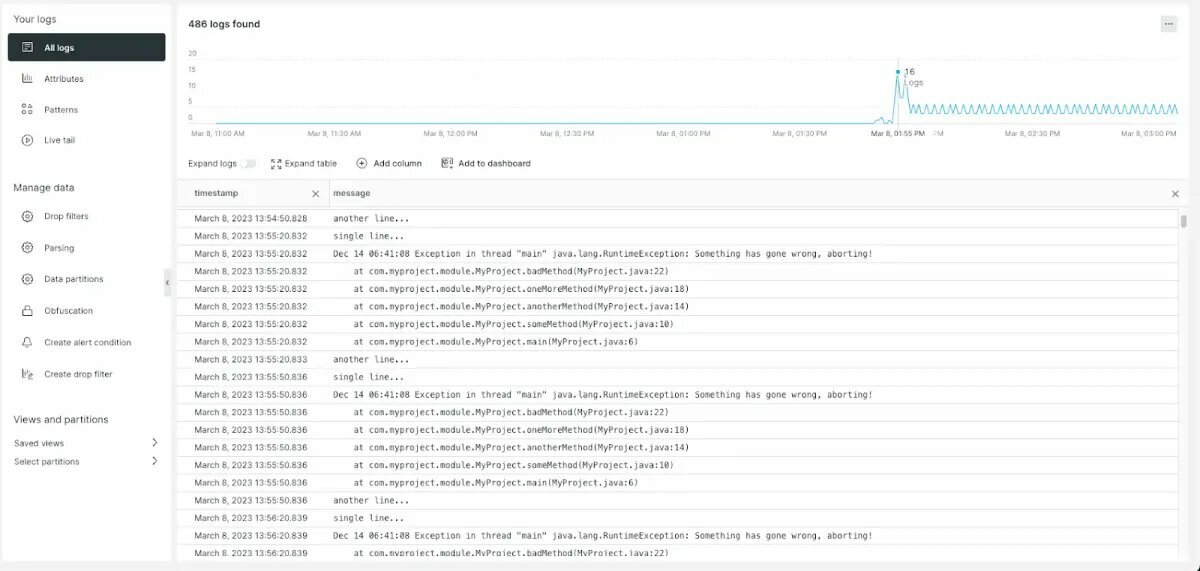The width and height of the screenshot is (1200, 571).
Task: Click the Obfuscation lock icon
Action: [x=27, y=311]
